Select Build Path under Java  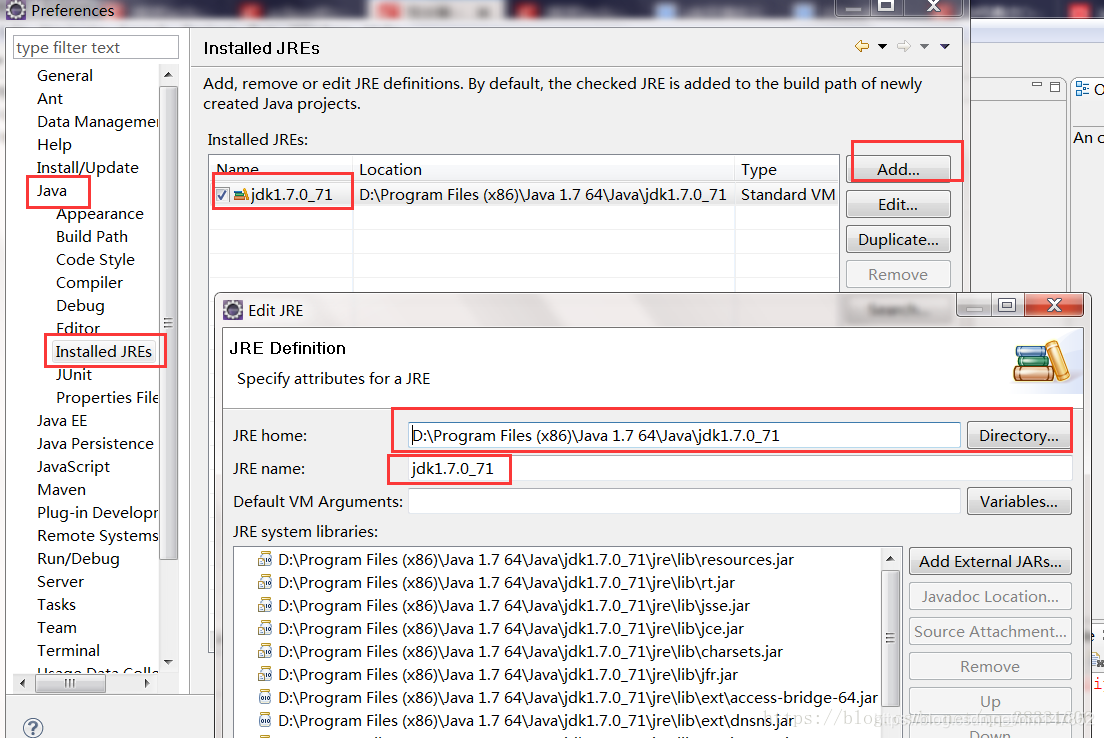92,237
